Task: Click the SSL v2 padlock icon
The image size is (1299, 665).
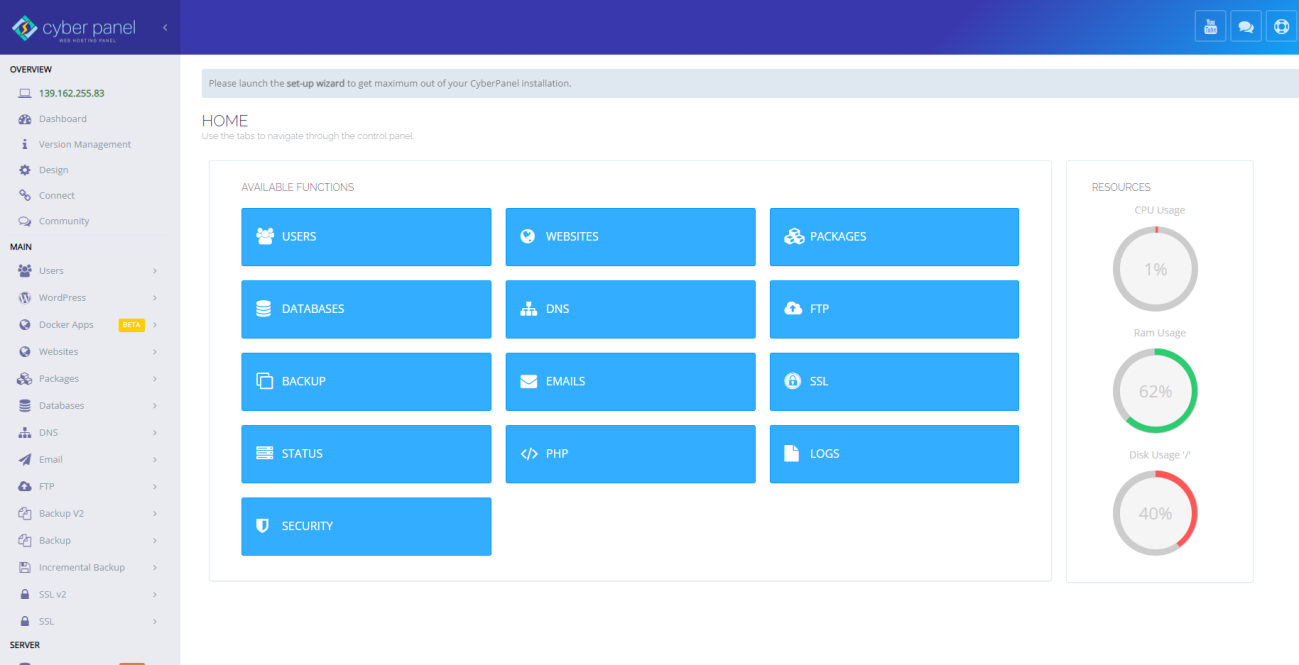Action: coord(25,595)
